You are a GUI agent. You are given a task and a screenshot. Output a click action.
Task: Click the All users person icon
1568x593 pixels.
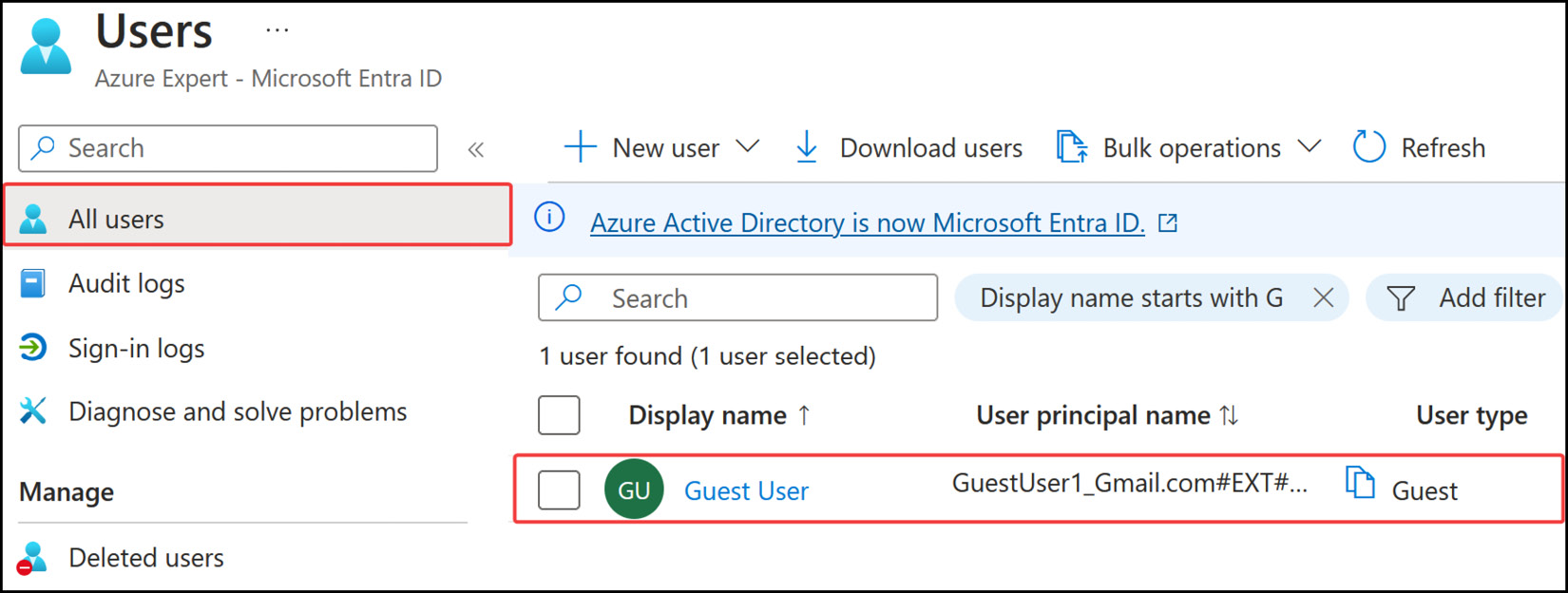[x=33, y=219]
